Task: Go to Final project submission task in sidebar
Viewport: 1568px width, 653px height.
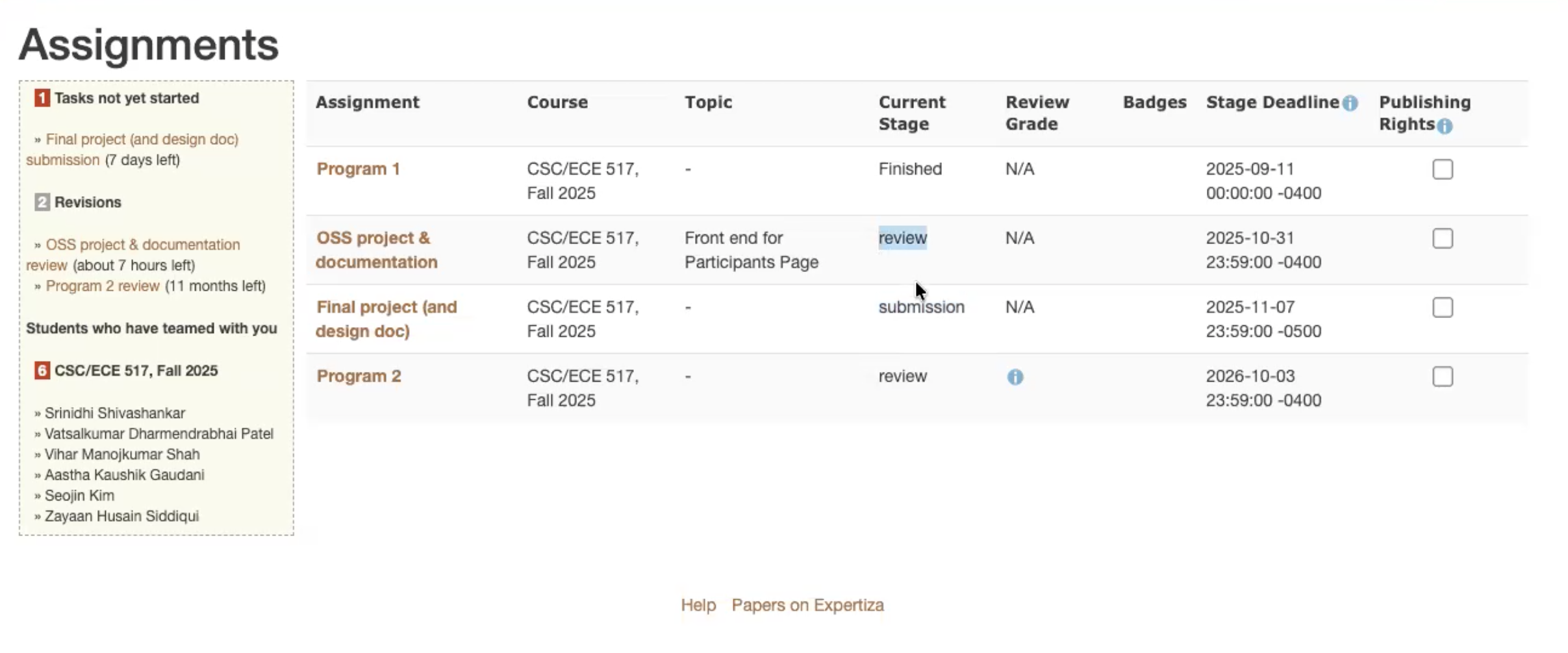Action: tap(142, 140)
